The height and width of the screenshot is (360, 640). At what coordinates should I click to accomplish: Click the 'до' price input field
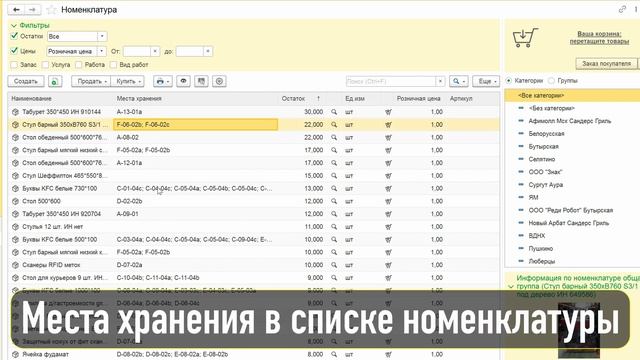pos(190,51)
